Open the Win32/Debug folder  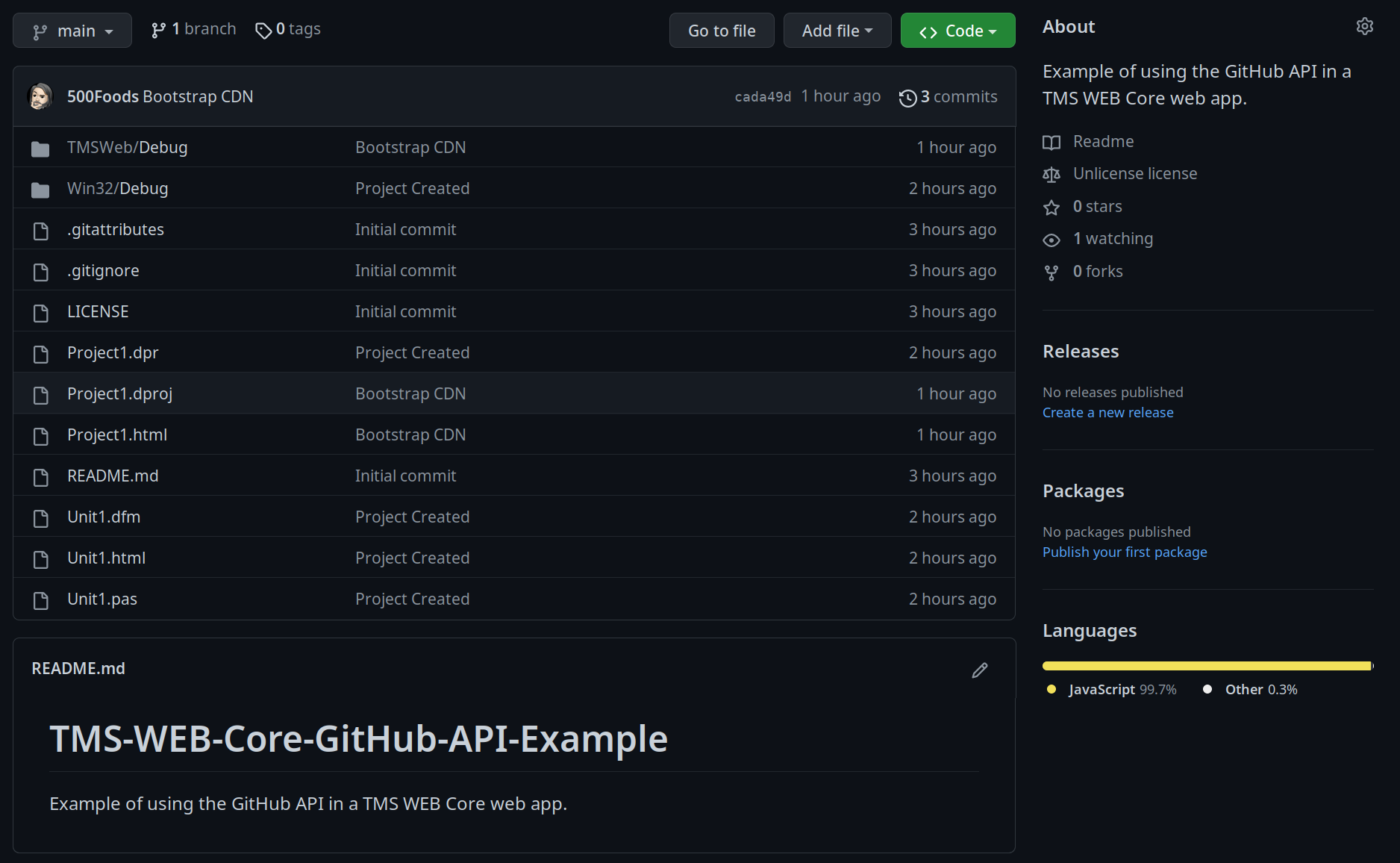click(x=118, y=188)
